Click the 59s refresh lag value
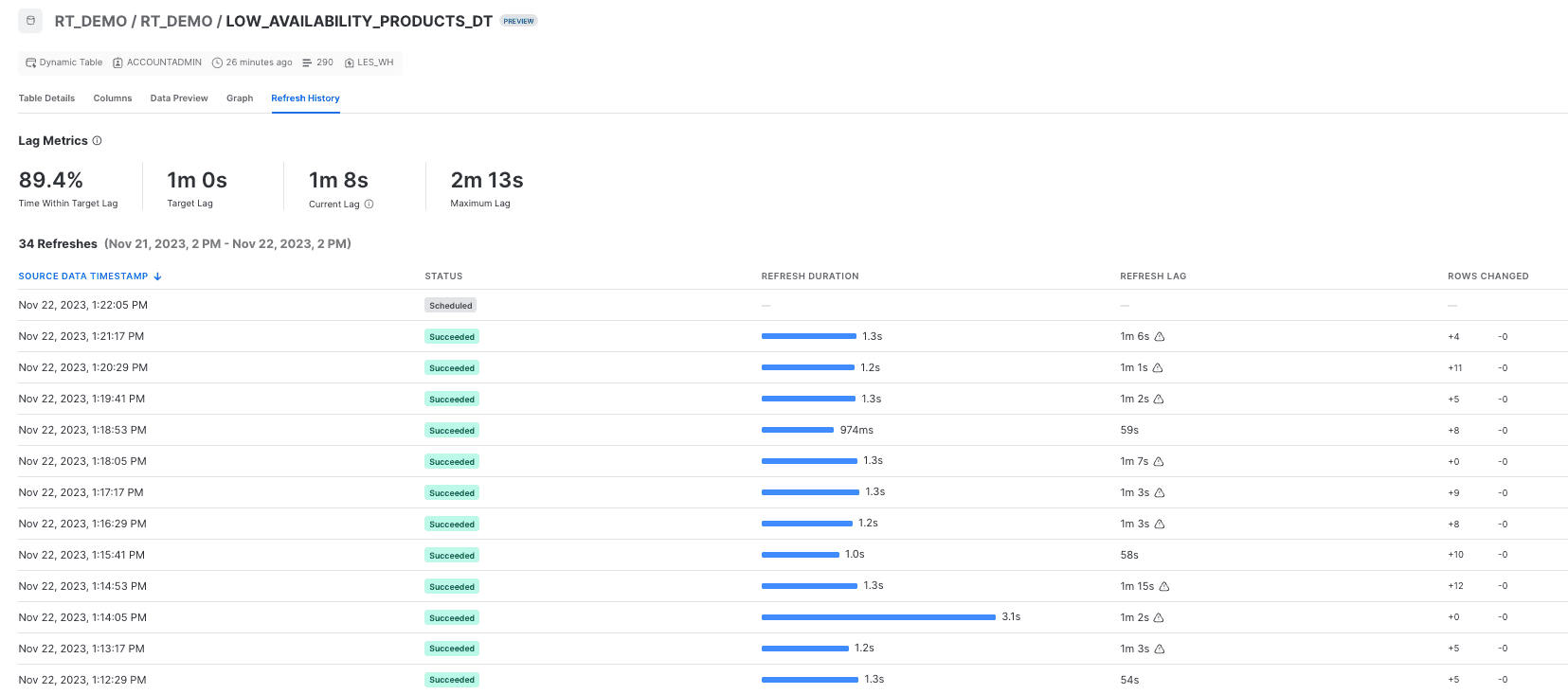Viewport: 1568px width, 694px height. [1129, 430]
